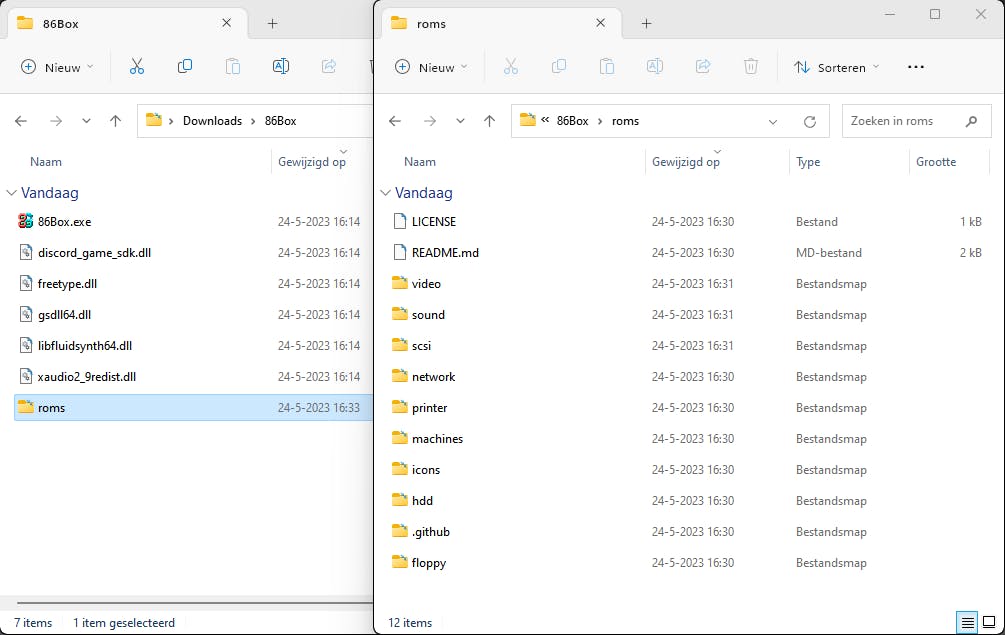The width and height of the screenshot is (1005, 635).
Task: Expand the hidden breadcrumb path in the roms address bar
Action: (545, 120)
